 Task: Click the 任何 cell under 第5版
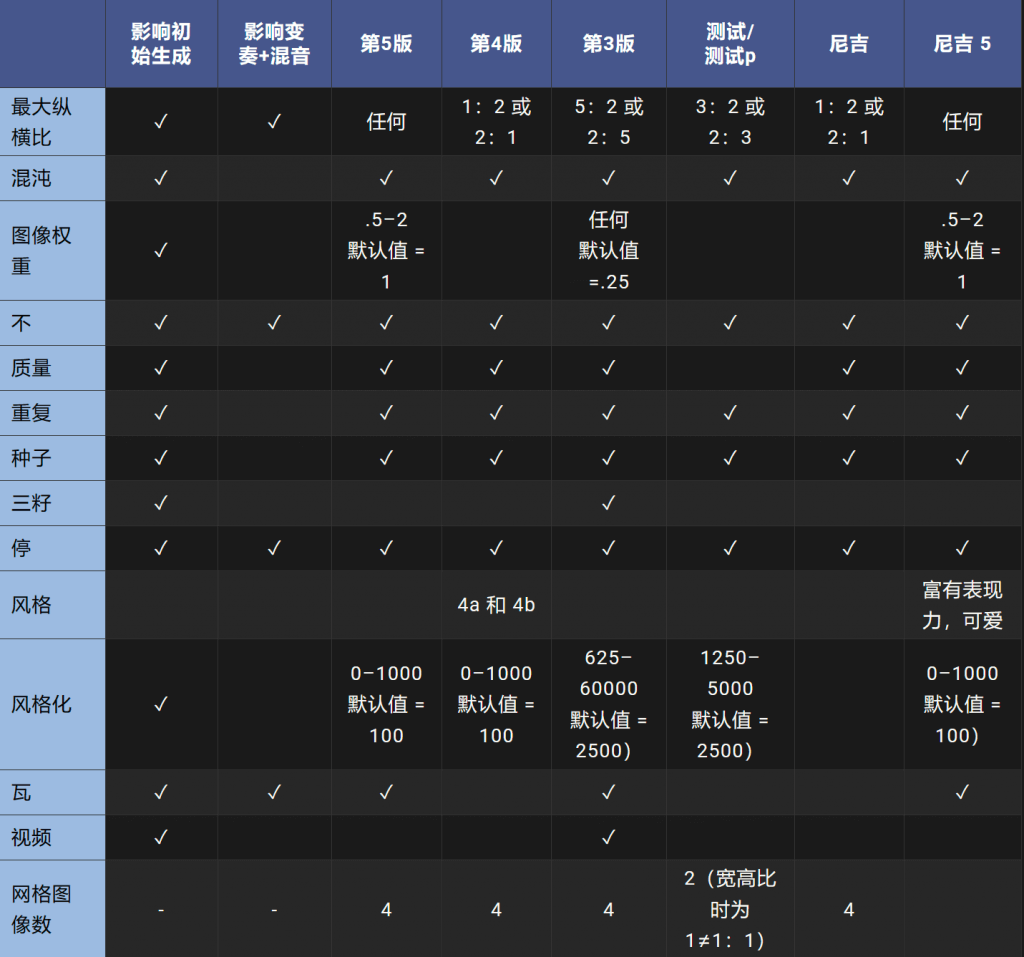pyautogui.click(x=386, y=121)
